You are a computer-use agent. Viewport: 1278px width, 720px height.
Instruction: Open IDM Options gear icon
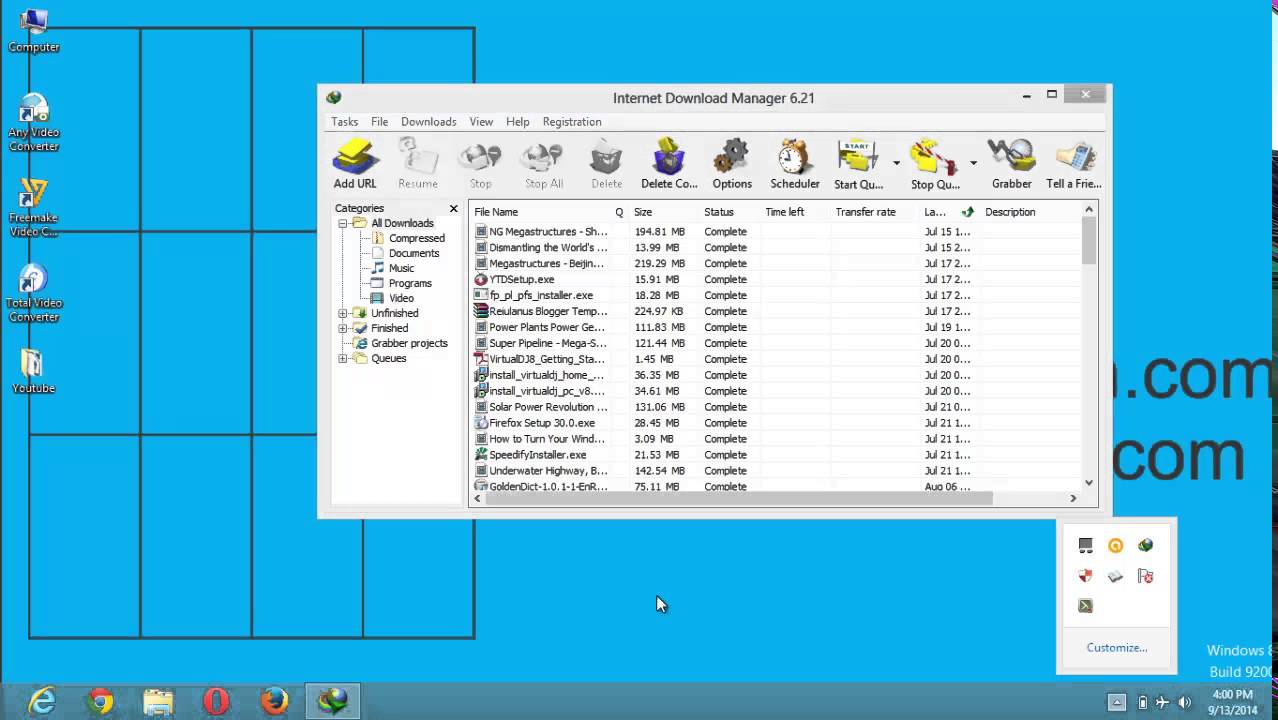pos(732,164)
